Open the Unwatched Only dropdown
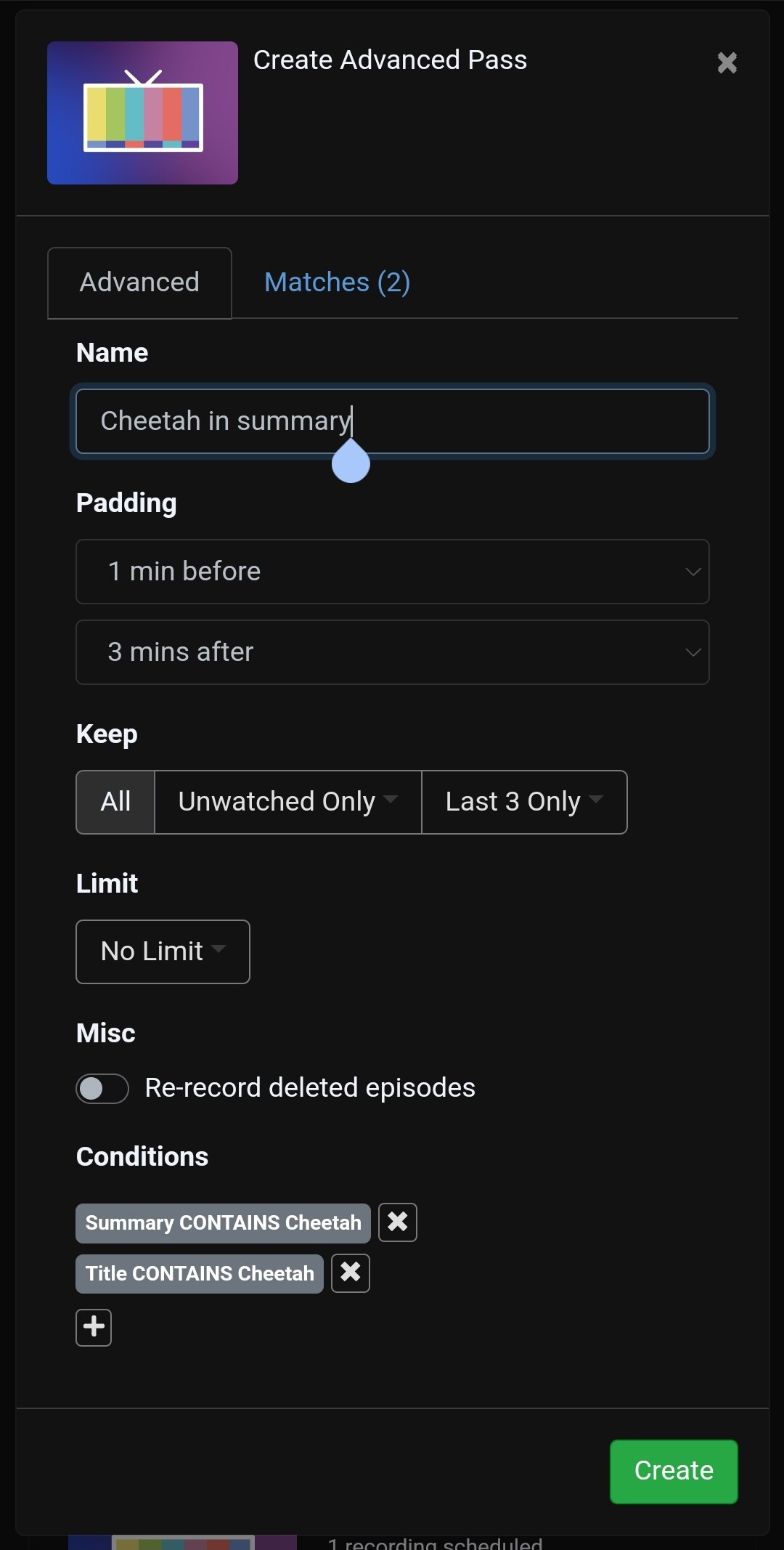 click(x=287, y=802)
